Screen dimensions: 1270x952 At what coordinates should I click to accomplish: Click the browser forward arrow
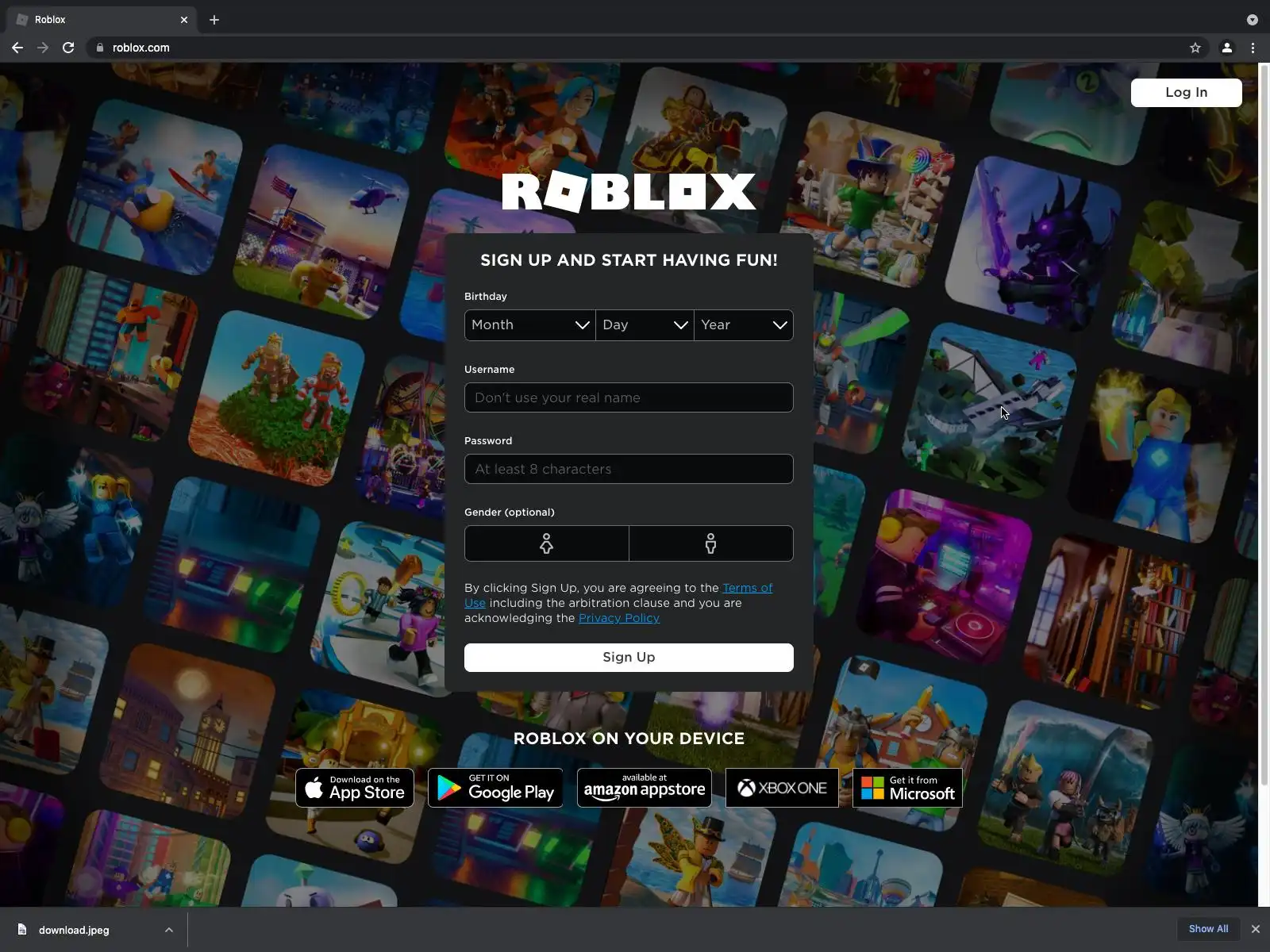click(x=43, y=48)
